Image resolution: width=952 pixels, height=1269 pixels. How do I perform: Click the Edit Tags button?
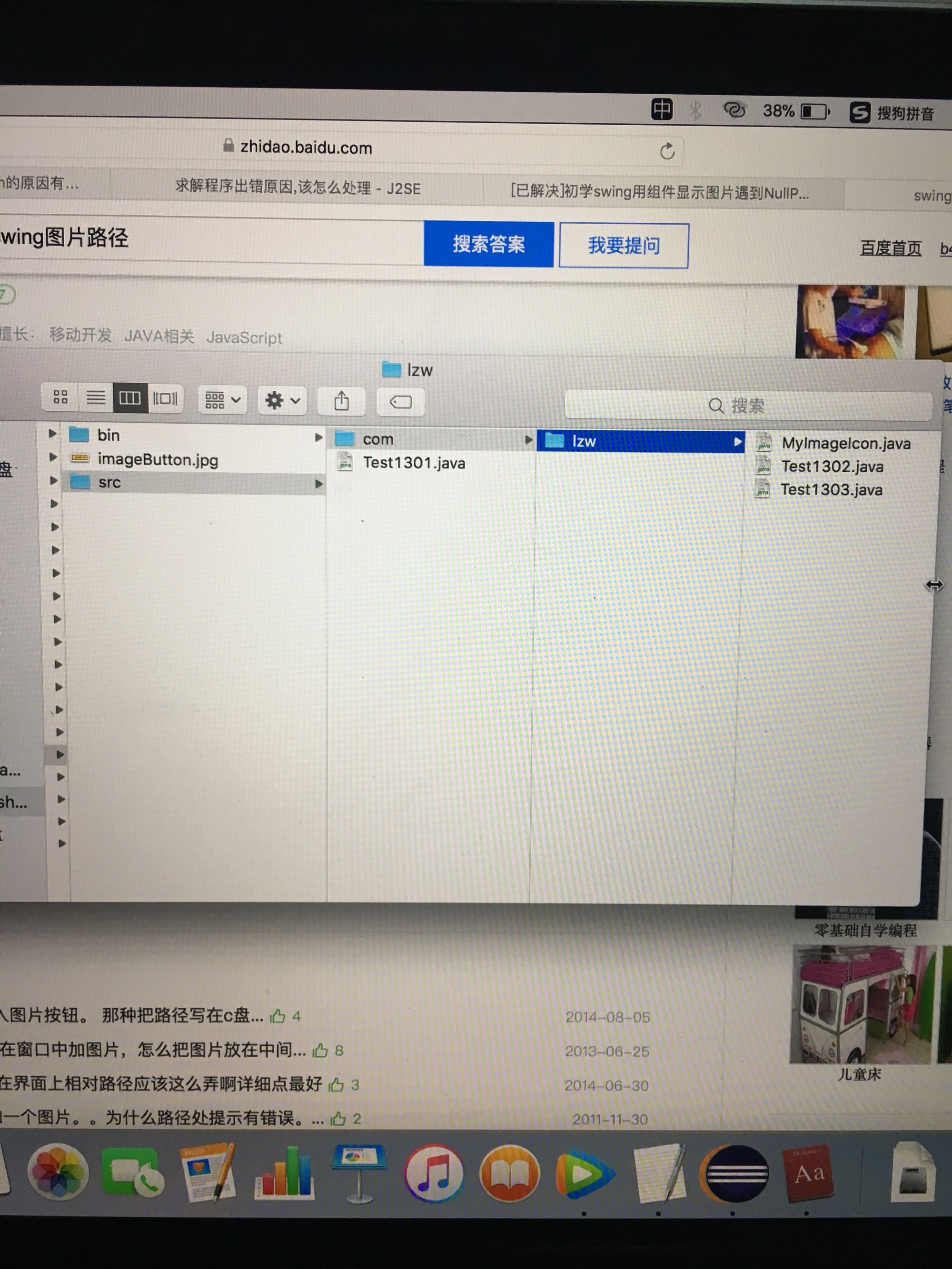click(400, 402)
